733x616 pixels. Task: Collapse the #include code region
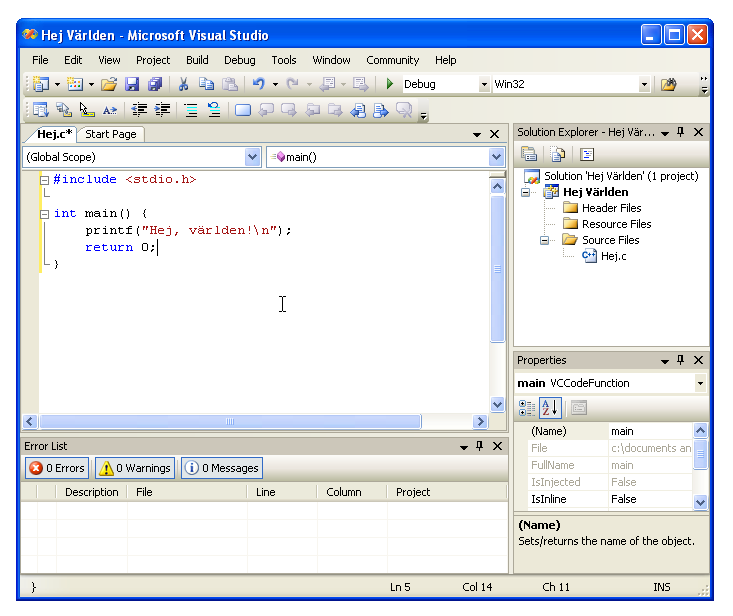coord(44,180)
